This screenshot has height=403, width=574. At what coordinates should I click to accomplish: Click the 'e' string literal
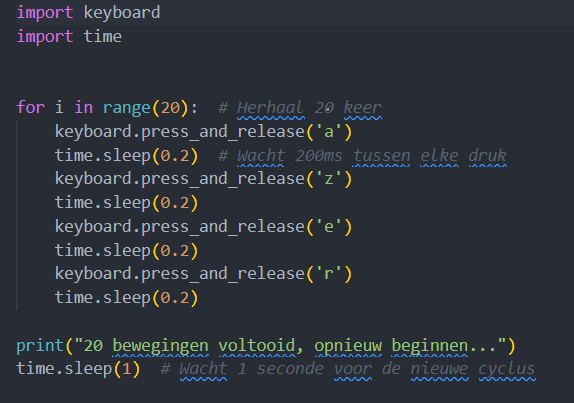[x=329, y=227]
